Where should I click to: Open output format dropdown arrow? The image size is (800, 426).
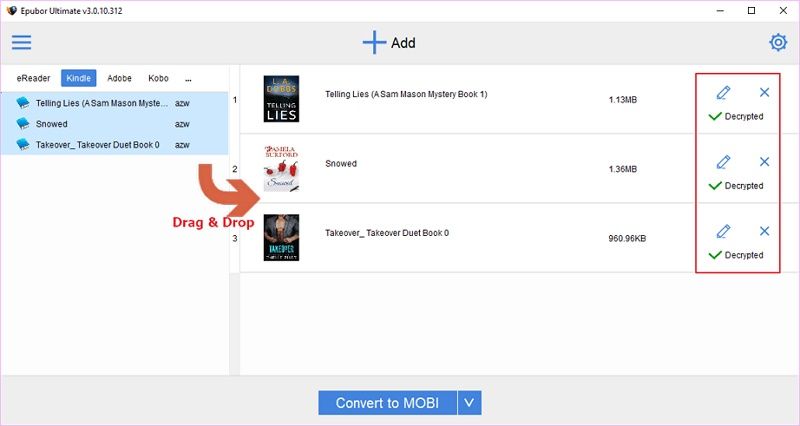pyautogui.click(x=469, y=403)
